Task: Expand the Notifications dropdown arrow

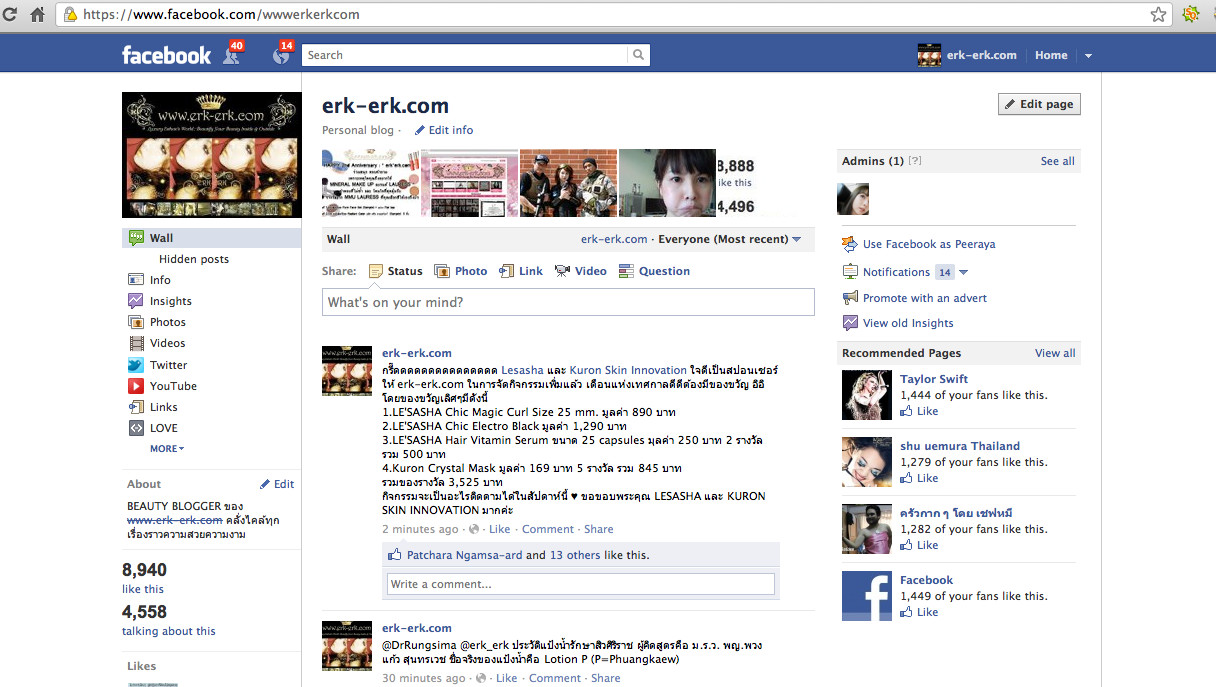Action: tap(964, 272)
